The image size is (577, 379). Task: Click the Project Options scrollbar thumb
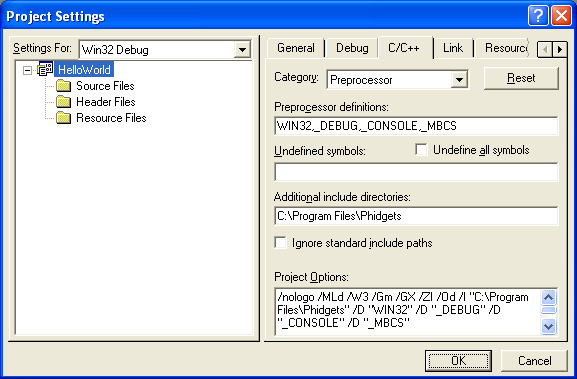(x=549, y=310)
